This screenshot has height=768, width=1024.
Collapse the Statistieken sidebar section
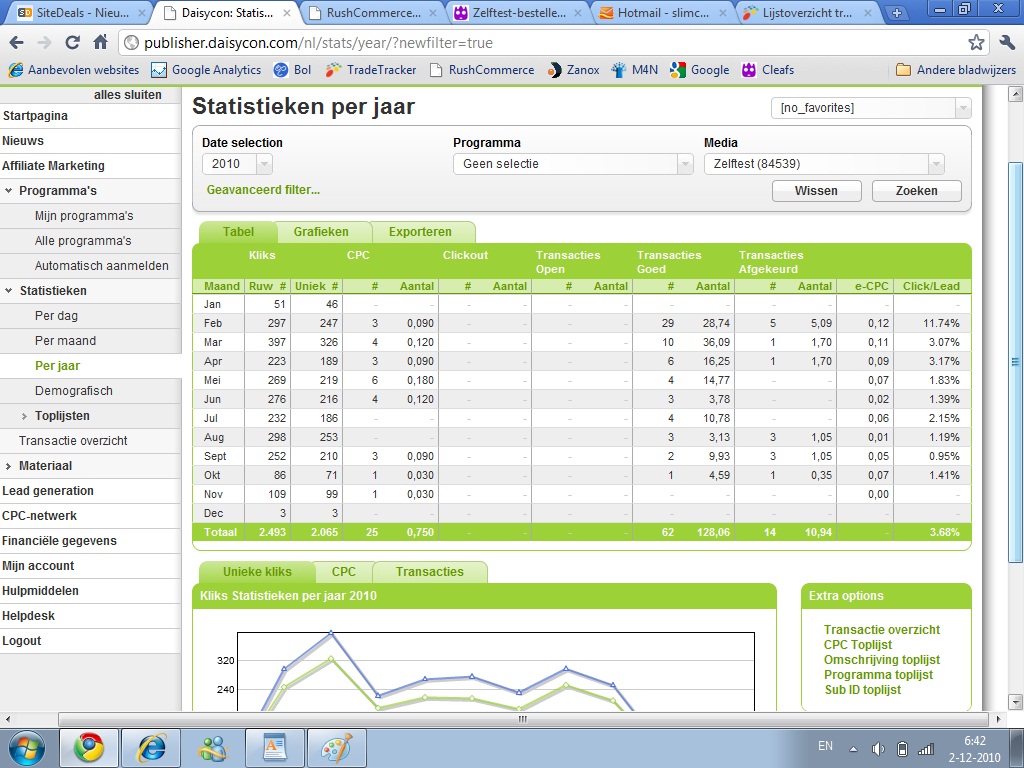pos(8,291)
